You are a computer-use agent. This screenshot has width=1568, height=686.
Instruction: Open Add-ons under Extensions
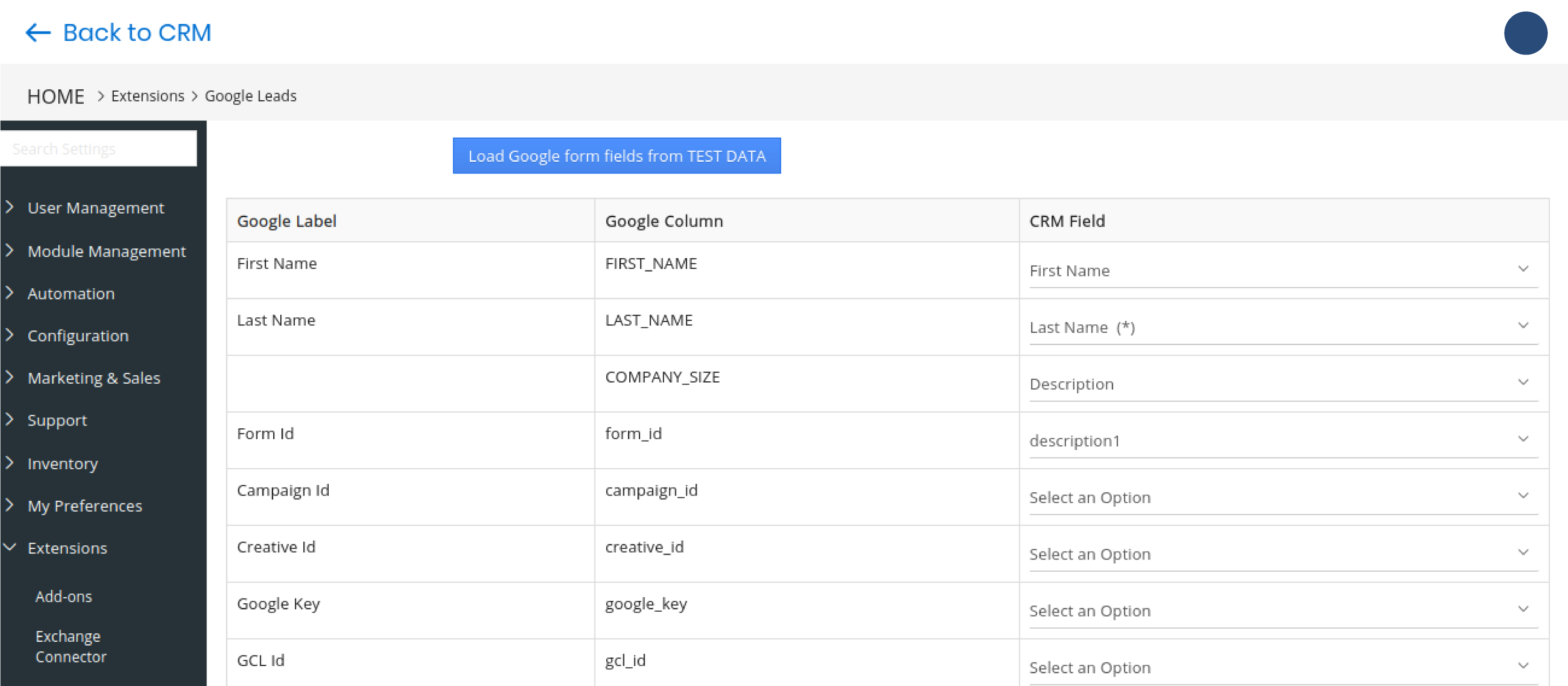(x=63, y=597)
